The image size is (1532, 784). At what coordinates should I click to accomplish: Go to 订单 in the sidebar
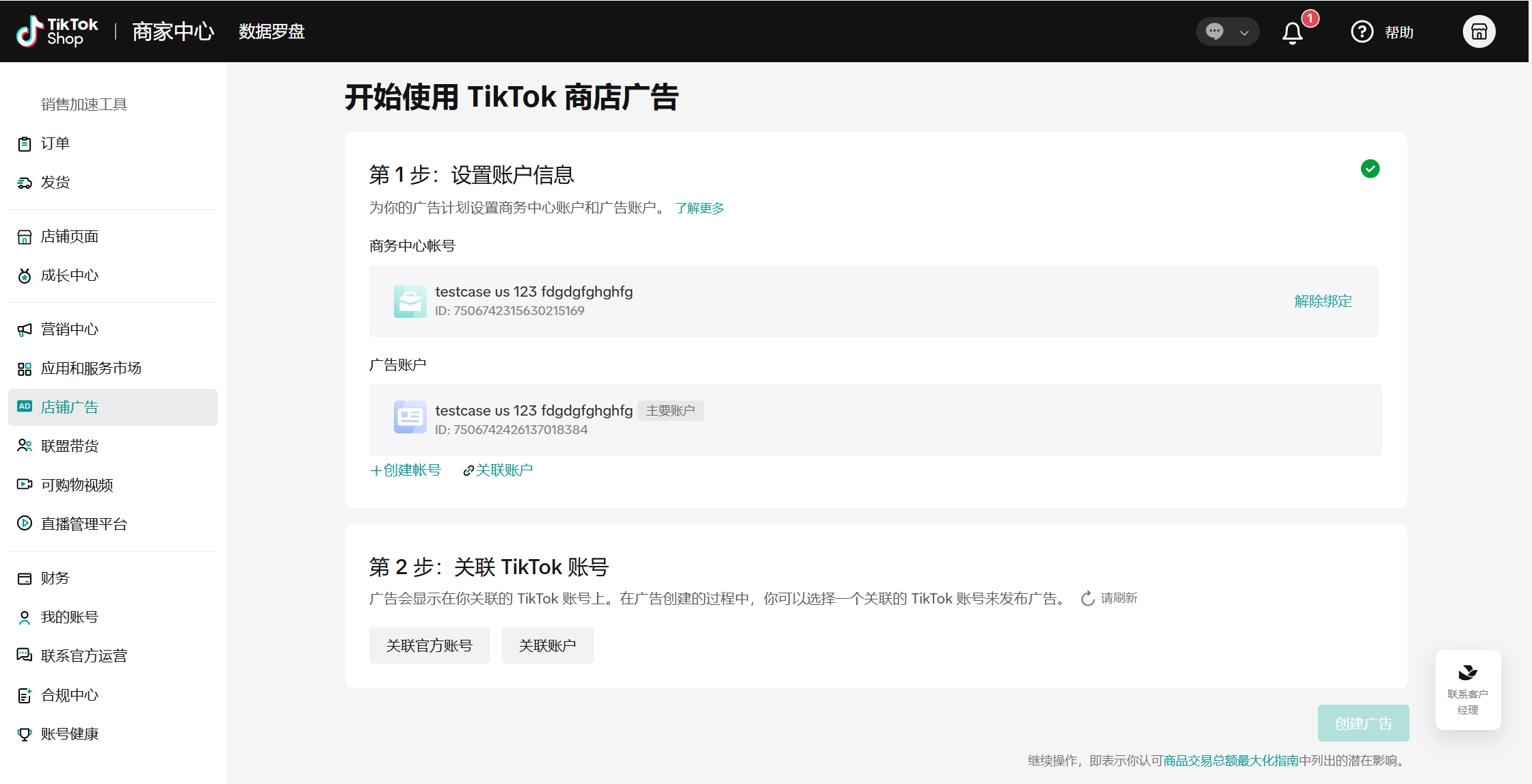point(55,144)
